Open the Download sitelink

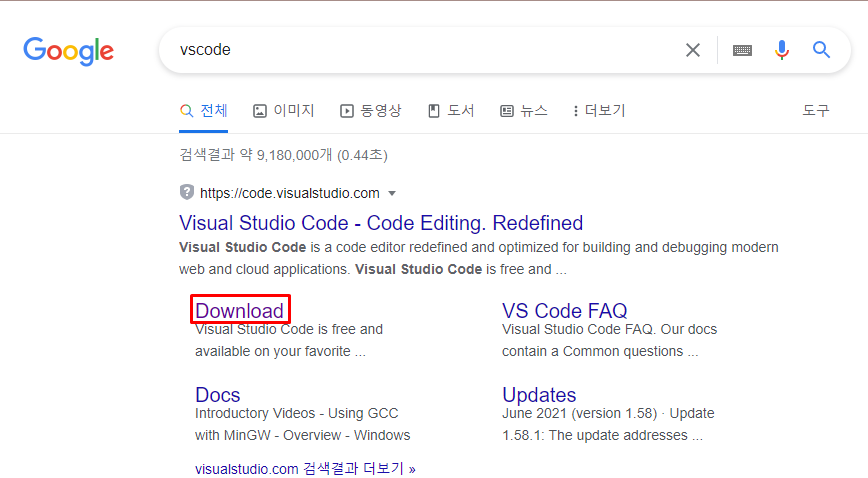tap(239, 310)
